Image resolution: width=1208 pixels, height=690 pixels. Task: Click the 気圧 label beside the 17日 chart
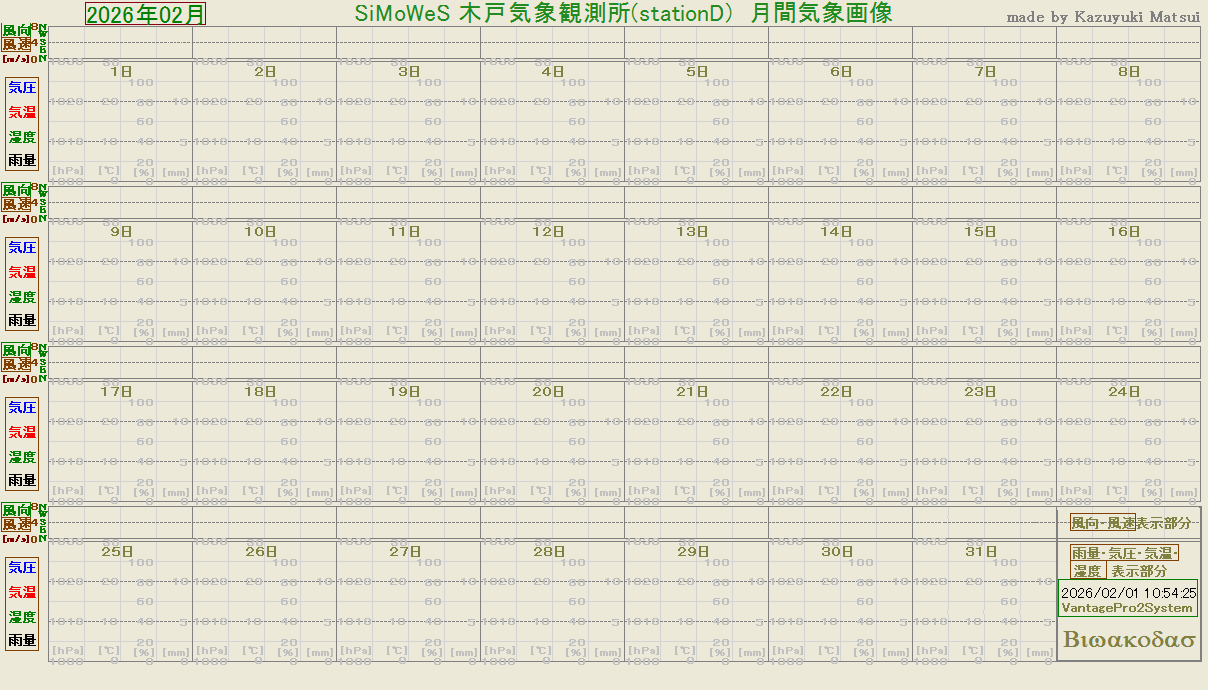pyautogui.click(x=22, y=408)
